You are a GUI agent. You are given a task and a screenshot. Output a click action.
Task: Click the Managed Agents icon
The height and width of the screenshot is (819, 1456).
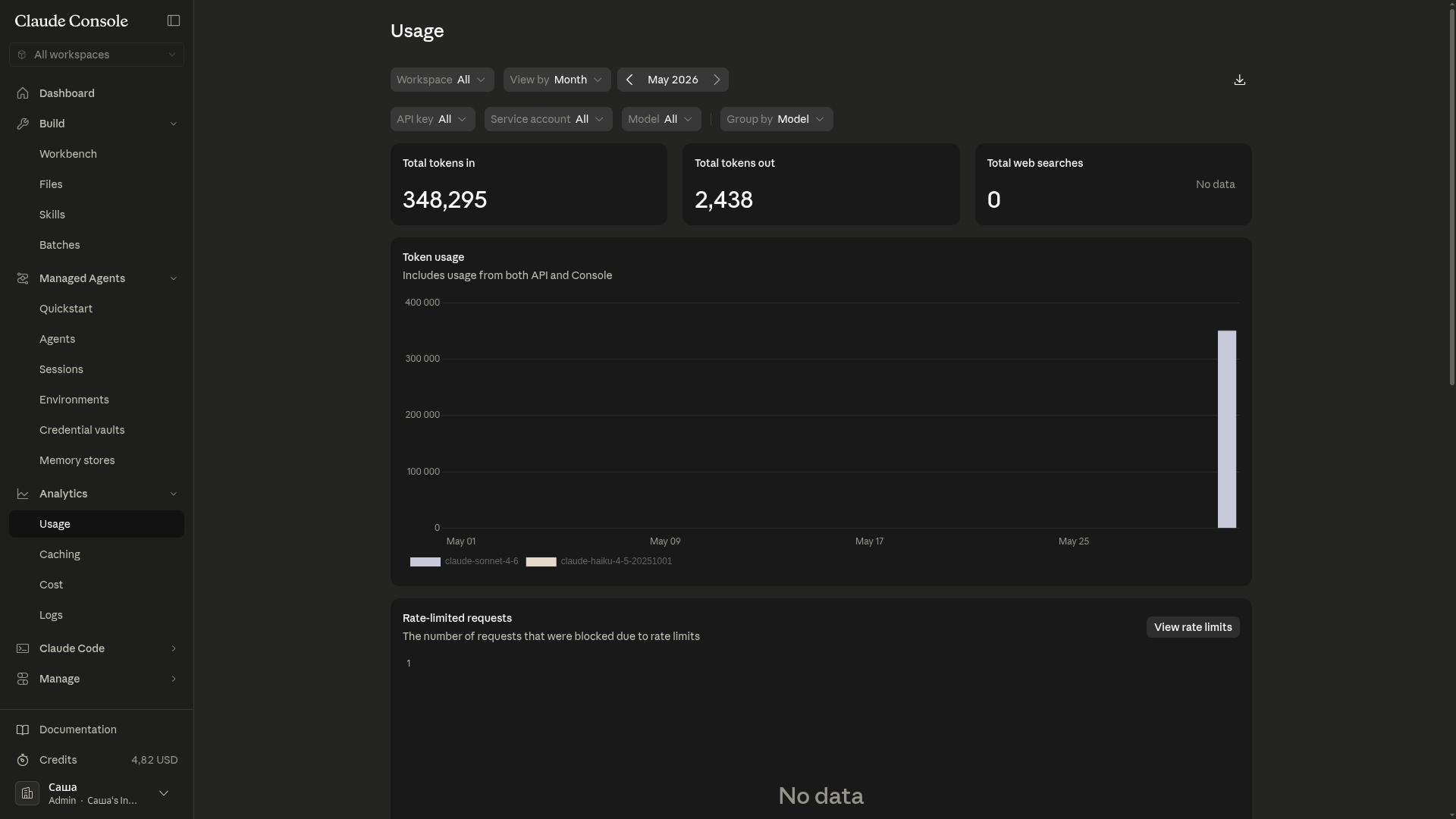pyautogui.click(x=23, y=278)
